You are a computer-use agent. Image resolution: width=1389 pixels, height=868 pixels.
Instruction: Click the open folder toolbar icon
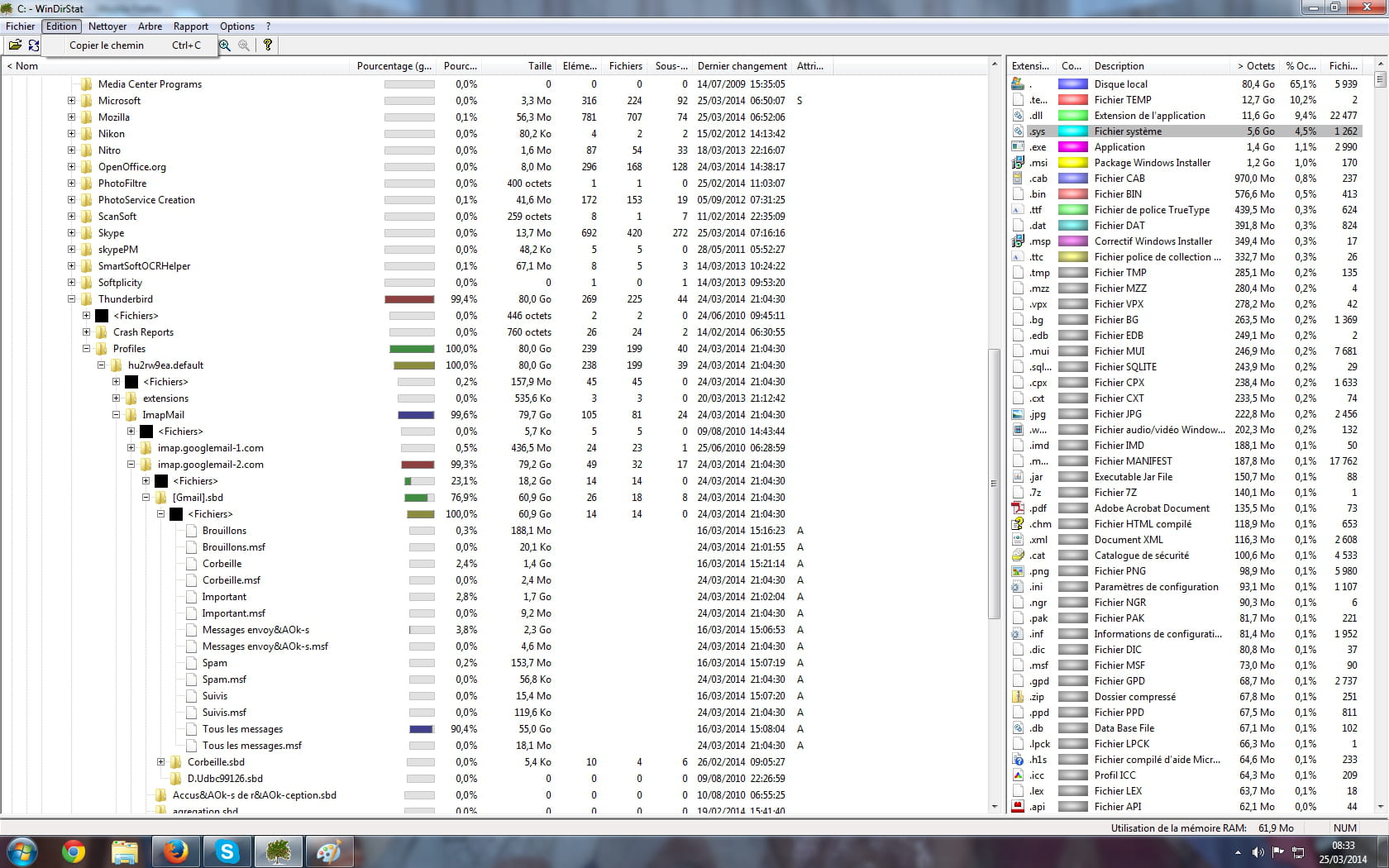point(15,45)
